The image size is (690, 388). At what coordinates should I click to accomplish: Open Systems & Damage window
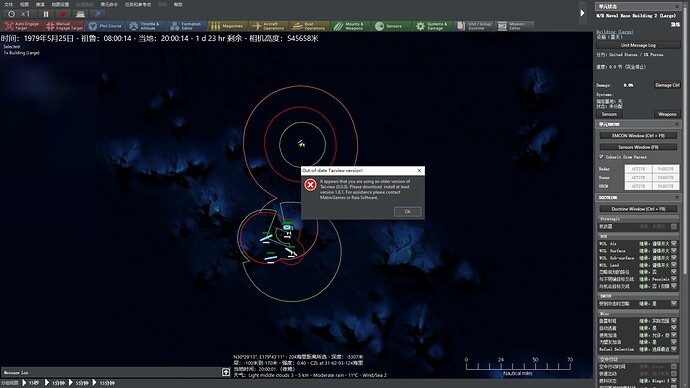coord(432,26)
